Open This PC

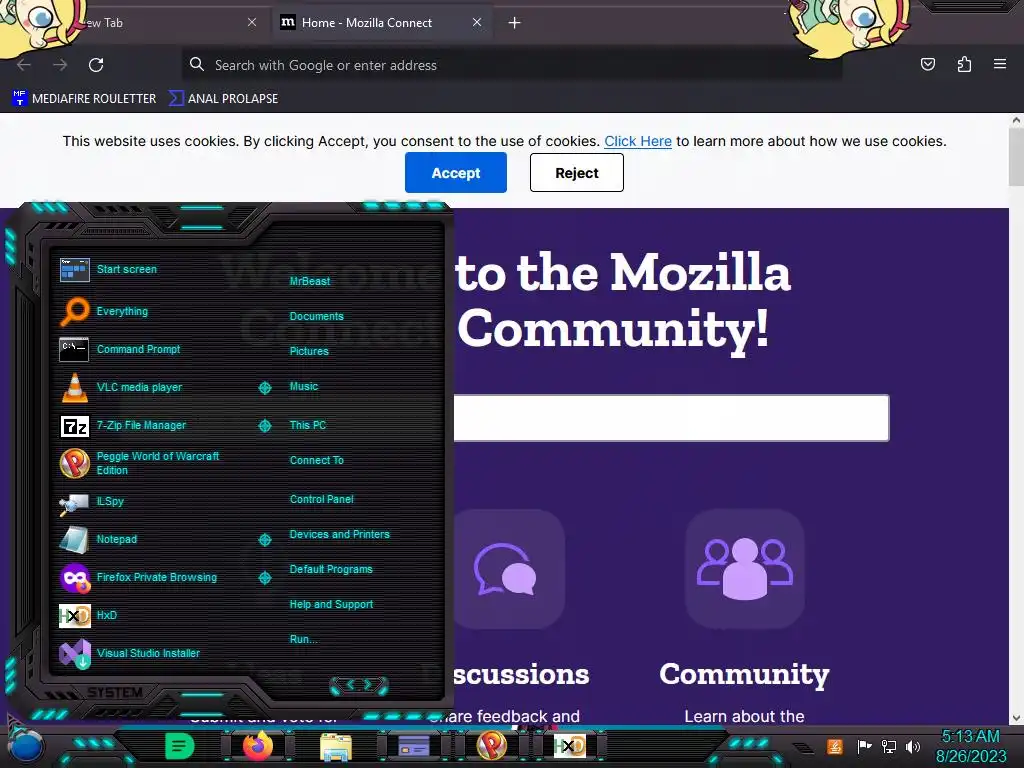[x=308, y=425]
